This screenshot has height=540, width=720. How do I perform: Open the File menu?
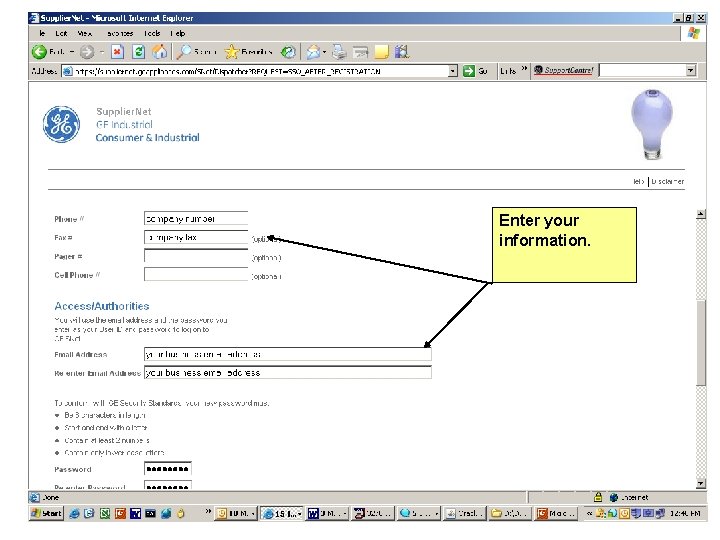click(x=42, y=34)
